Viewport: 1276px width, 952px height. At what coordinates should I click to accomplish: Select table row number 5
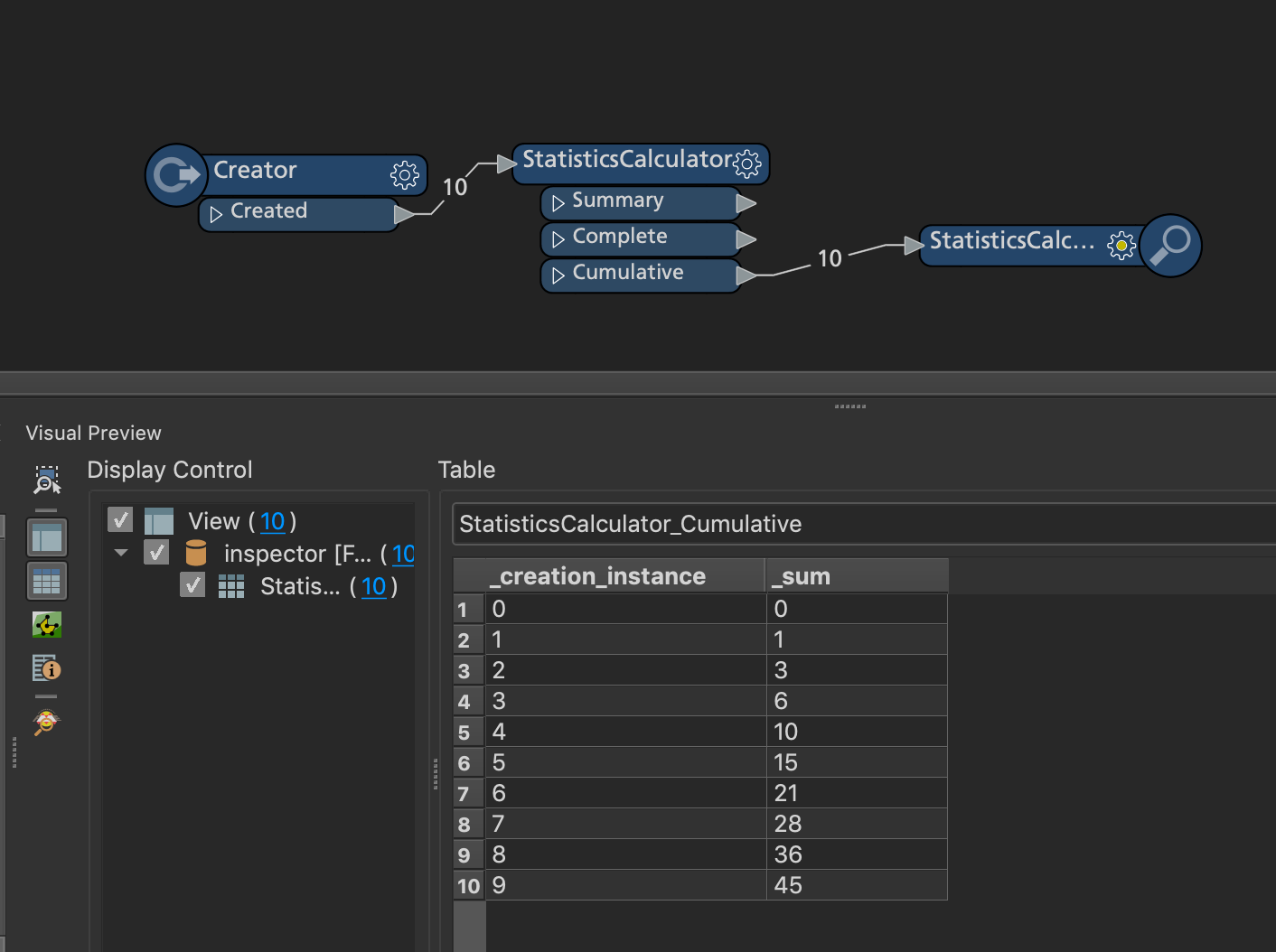[x=469, y=733]
